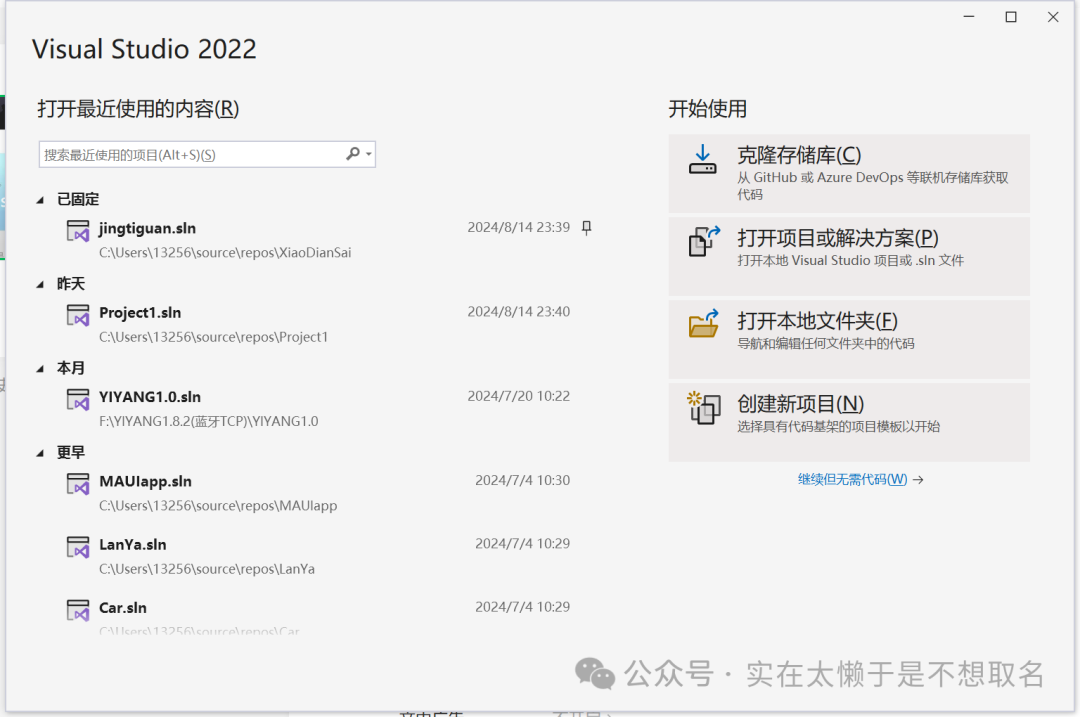The image size is (1080, 717).
Task: Choose 打开本地文件夹(F)
Action: pyautogui.click(x=849, y=339)
